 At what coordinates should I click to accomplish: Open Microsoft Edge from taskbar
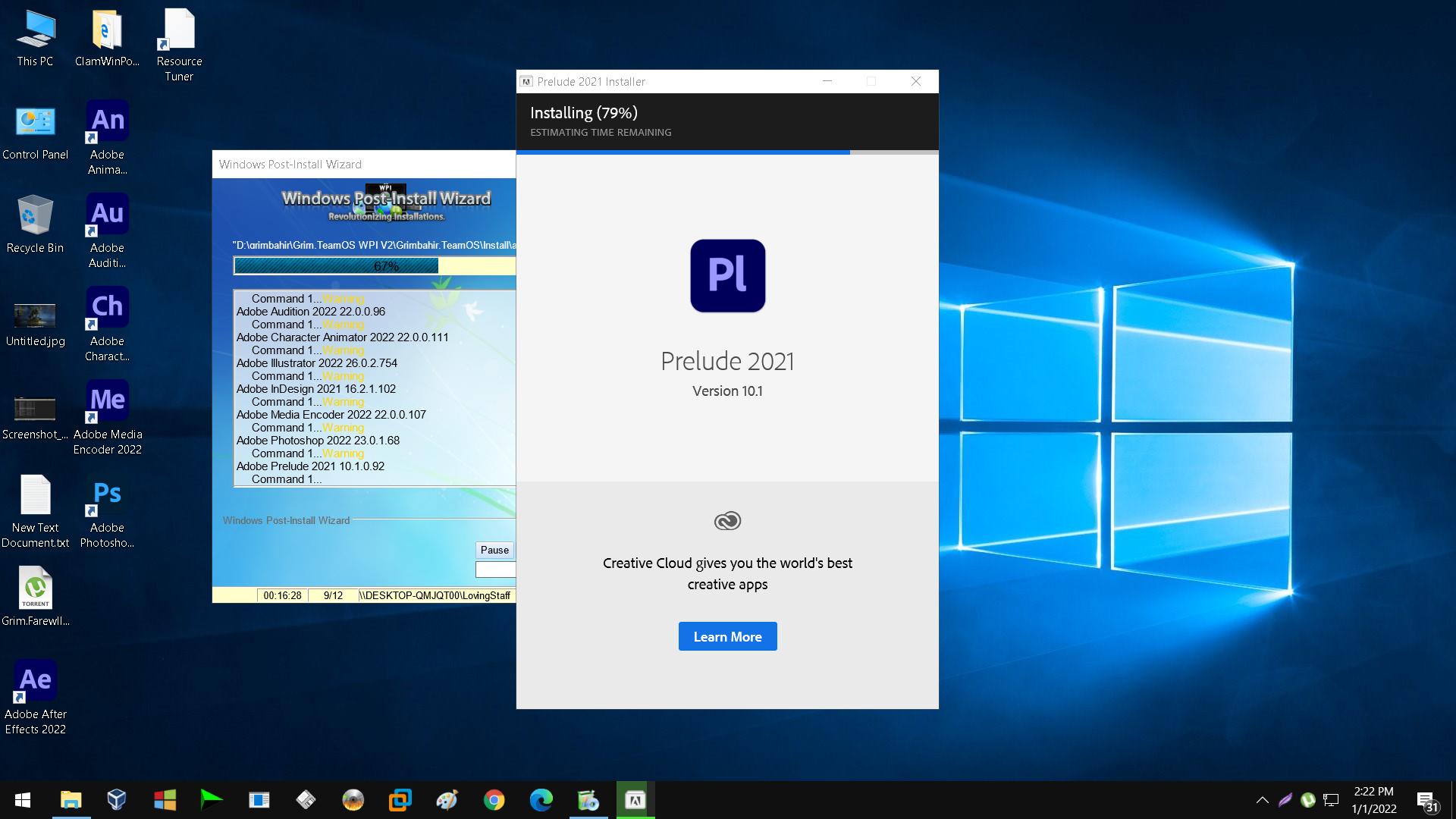point(541,800)
